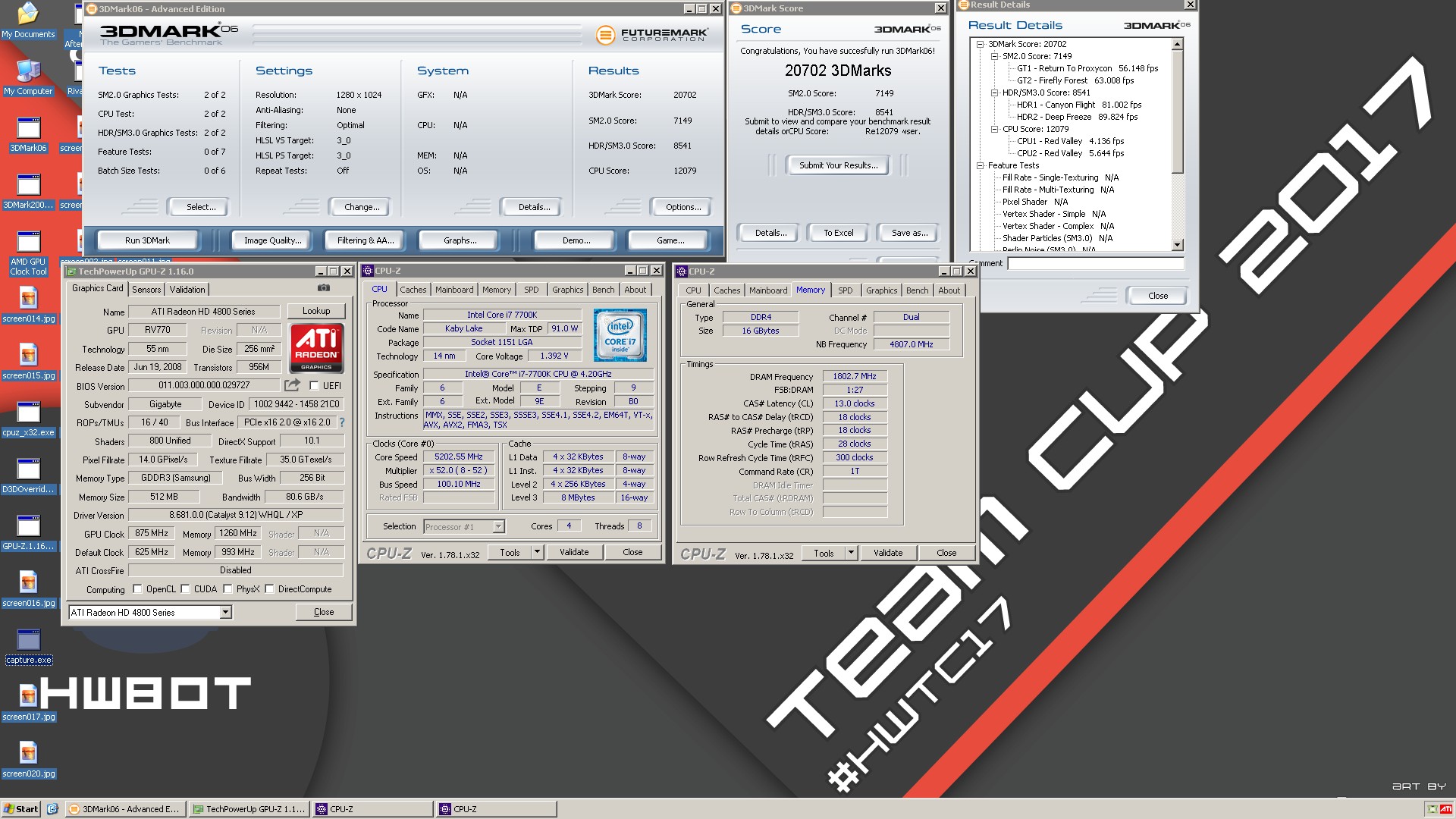
Task: Open the GPU selection dropdown in GPU-Z
Action: 225,613
